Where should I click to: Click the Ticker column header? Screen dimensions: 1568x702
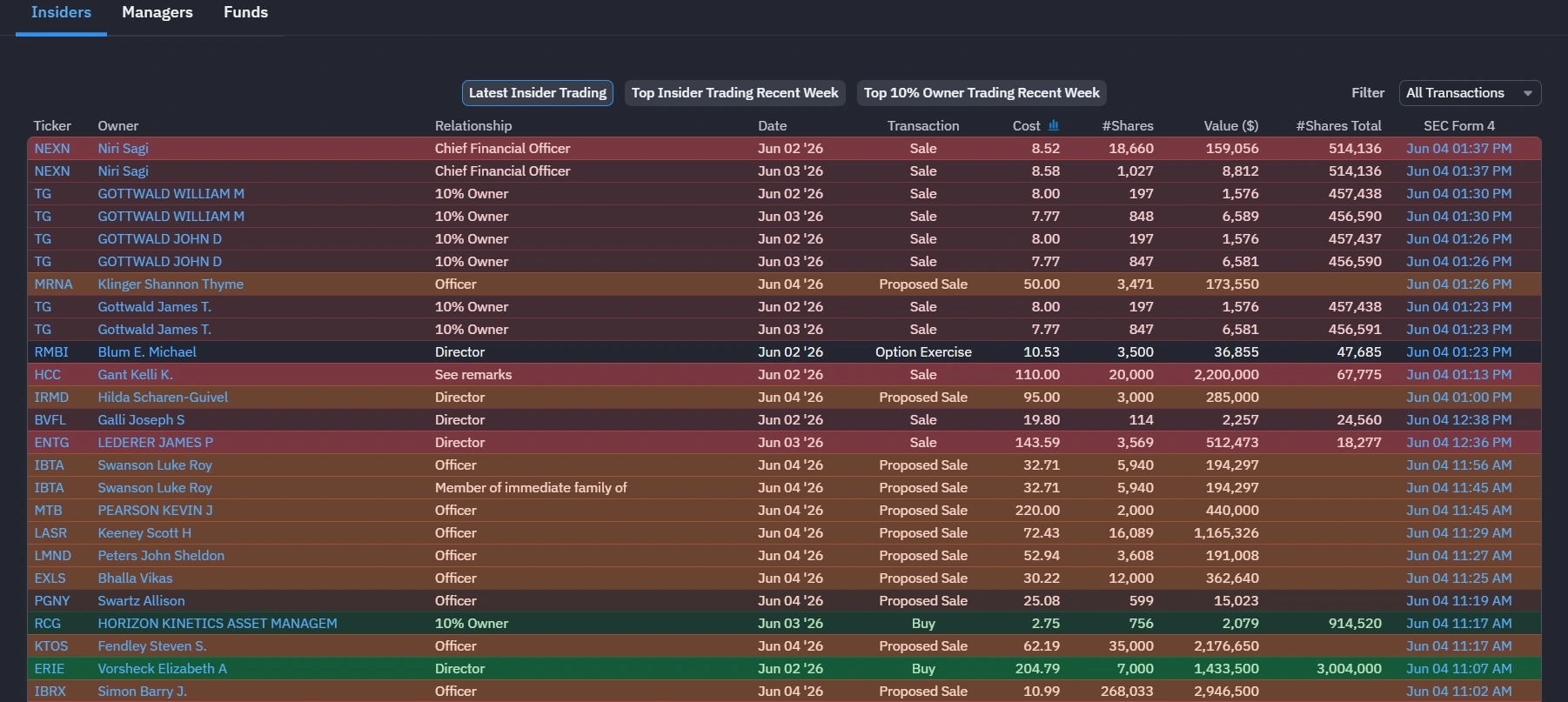pyautogui.click(x=52, y=126)
